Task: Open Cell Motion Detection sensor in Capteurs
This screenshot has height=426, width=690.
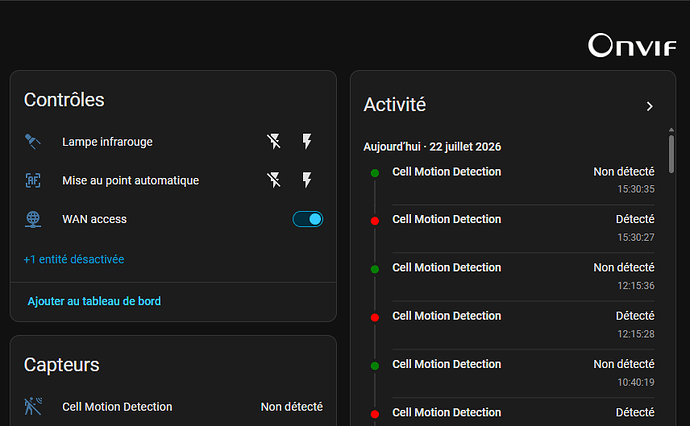Action: (x=173, y=407)
